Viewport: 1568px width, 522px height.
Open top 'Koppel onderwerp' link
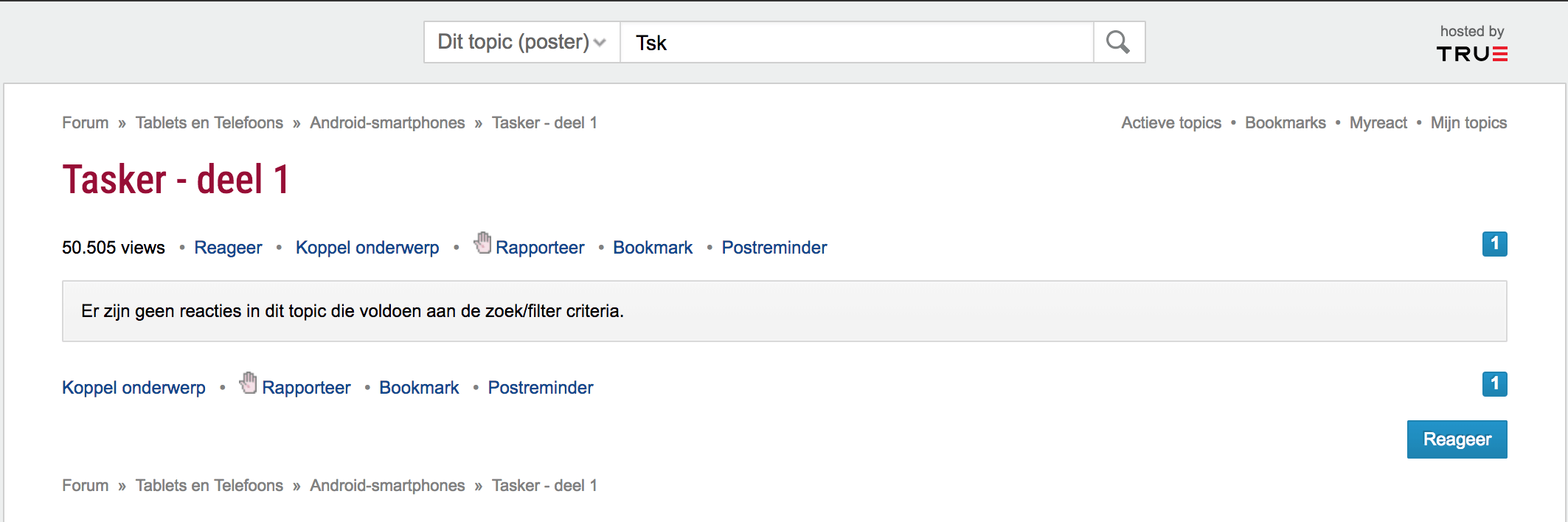pos(367,248)
